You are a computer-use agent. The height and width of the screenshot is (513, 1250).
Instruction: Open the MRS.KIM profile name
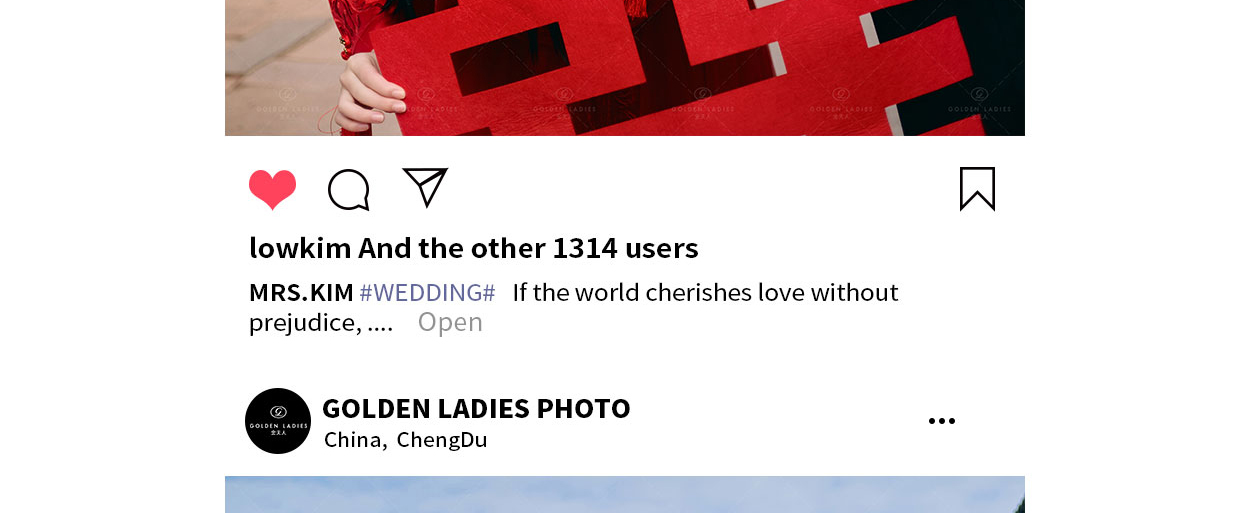pyautogui.click(x=301, y=293)
